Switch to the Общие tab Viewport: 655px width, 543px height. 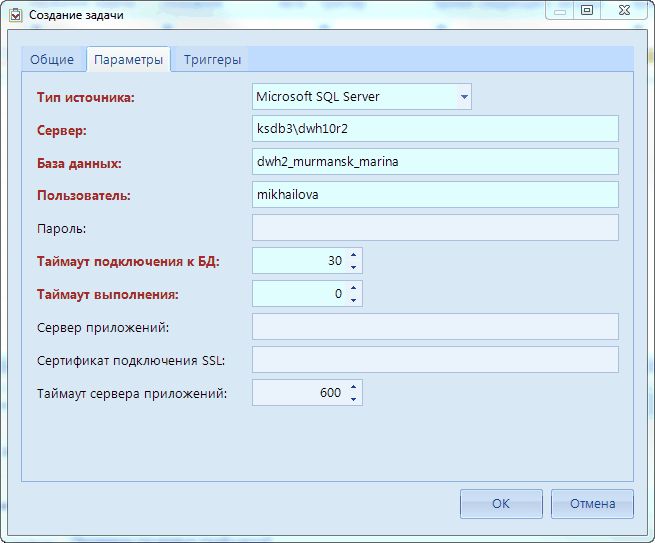coord(52,60)
